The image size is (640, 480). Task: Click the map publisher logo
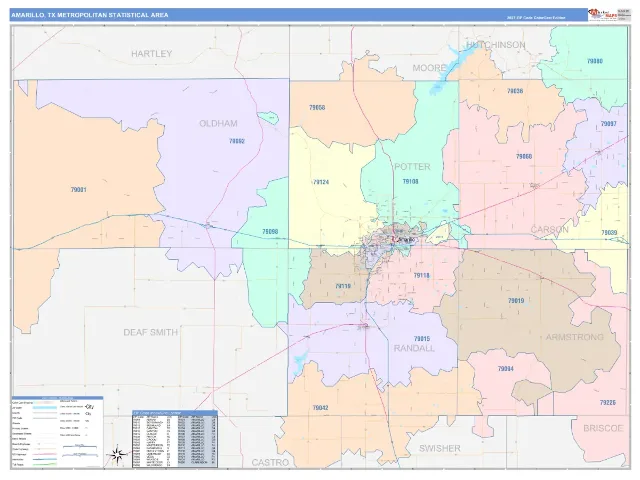point(602,14)
